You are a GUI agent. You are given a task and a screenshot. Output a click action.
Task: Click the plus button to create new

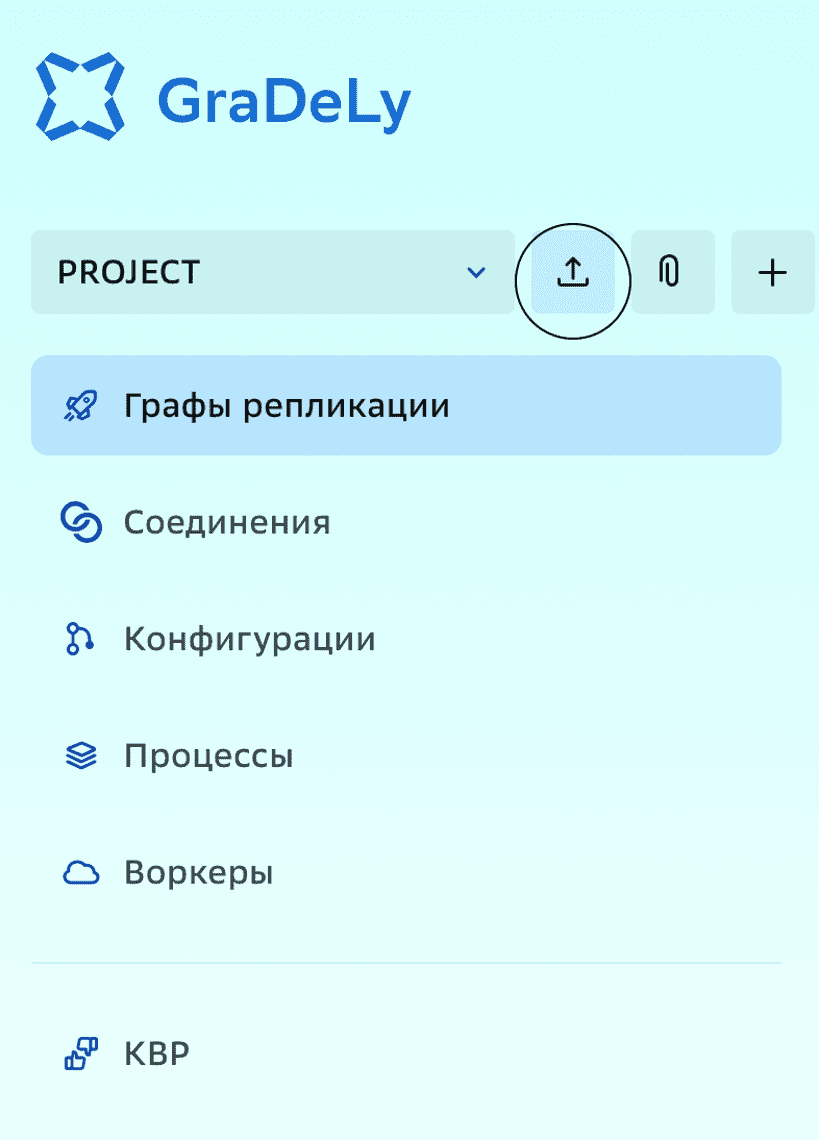[x=771, y=271]
